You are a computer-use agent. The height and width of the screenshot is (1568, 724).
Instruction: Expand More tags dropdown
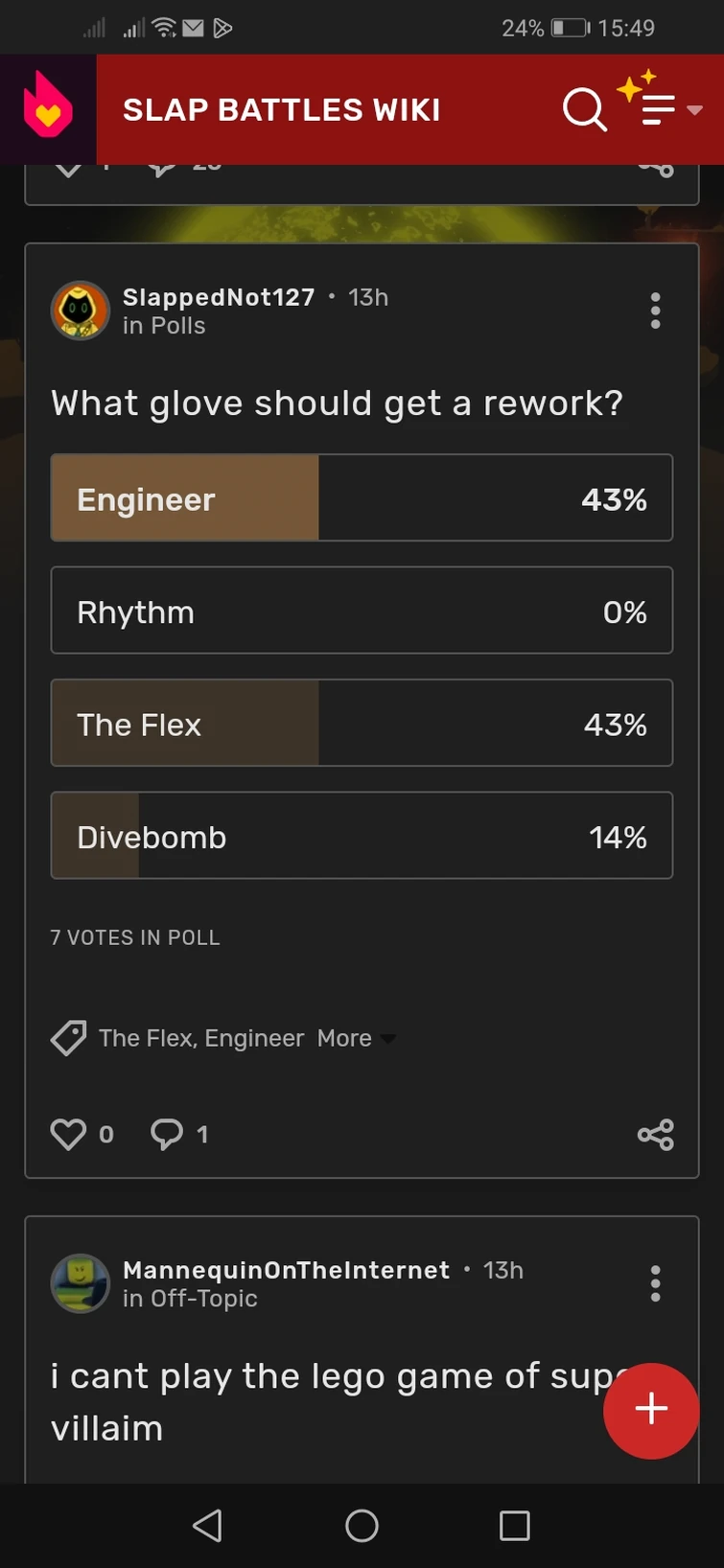coord(356,1038)
